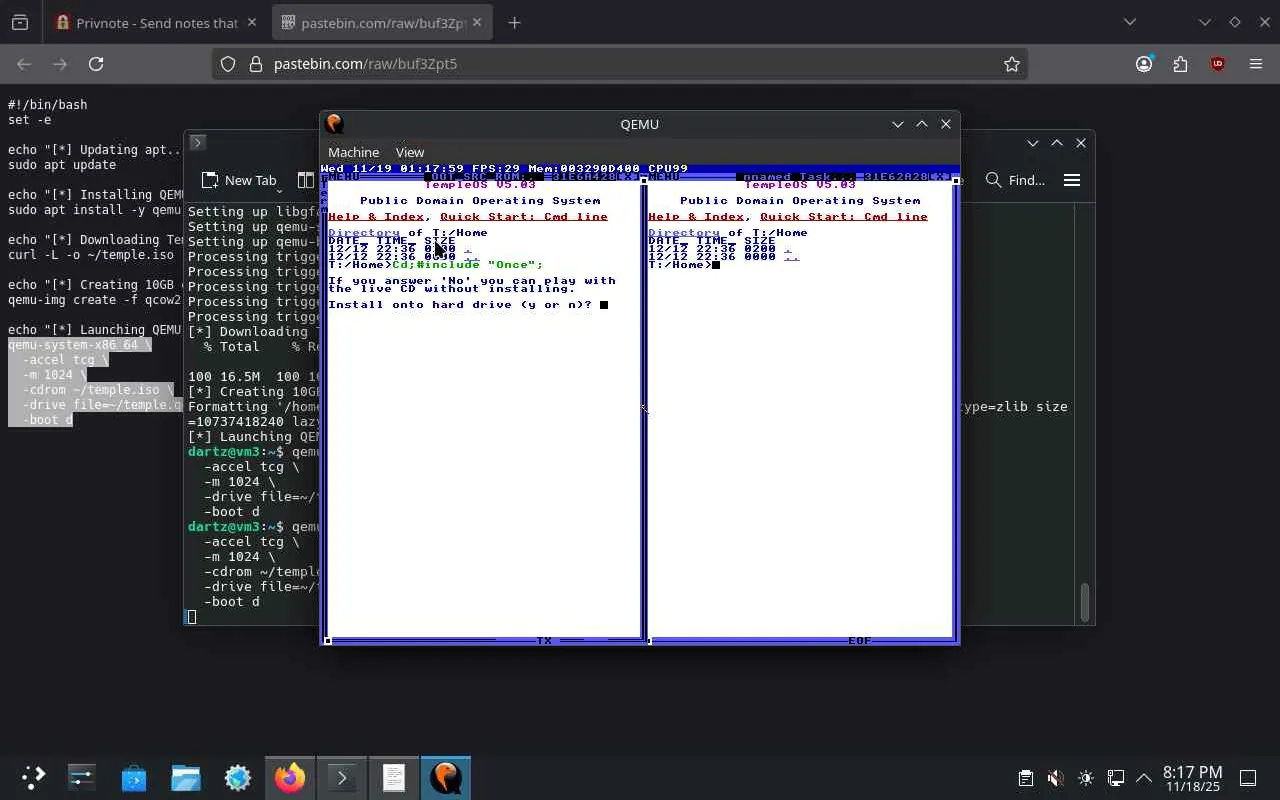This screenshot has height=800, width=1280.
Task: Open the '..' parent entry in right pane
Action: click(x=792, y=257)
